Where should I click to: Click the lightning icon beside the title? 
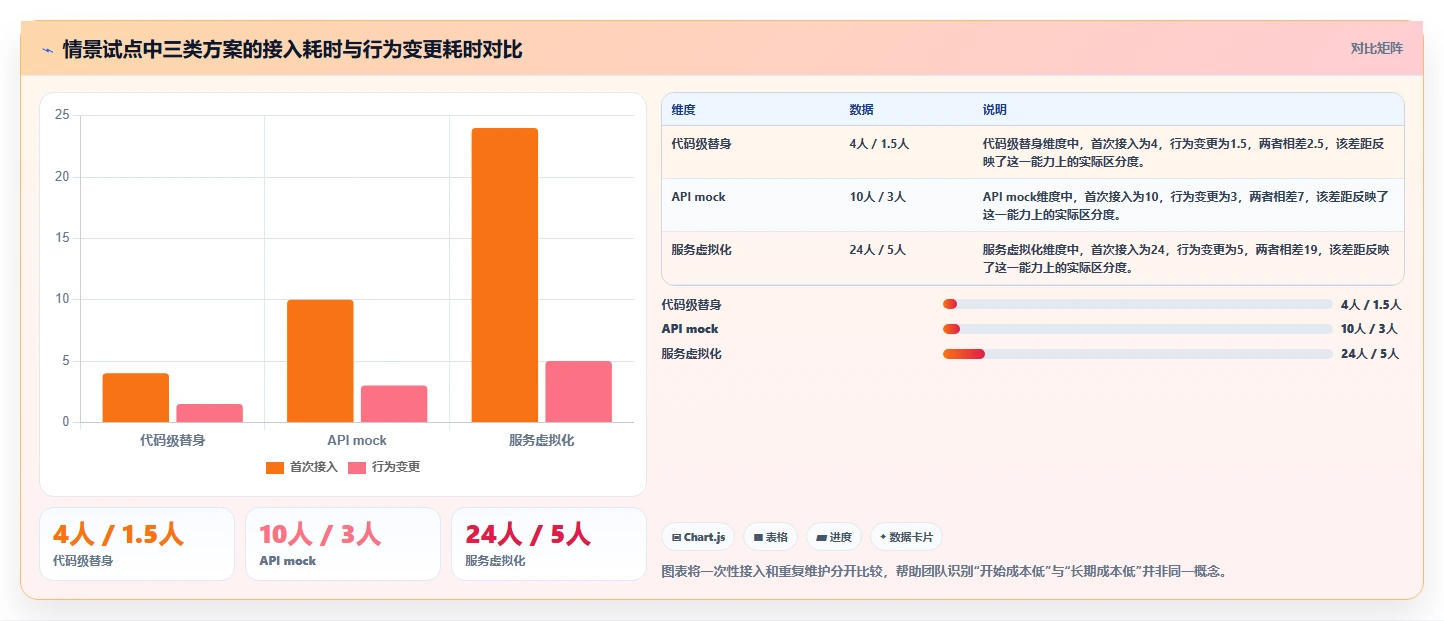pos(47,50)
